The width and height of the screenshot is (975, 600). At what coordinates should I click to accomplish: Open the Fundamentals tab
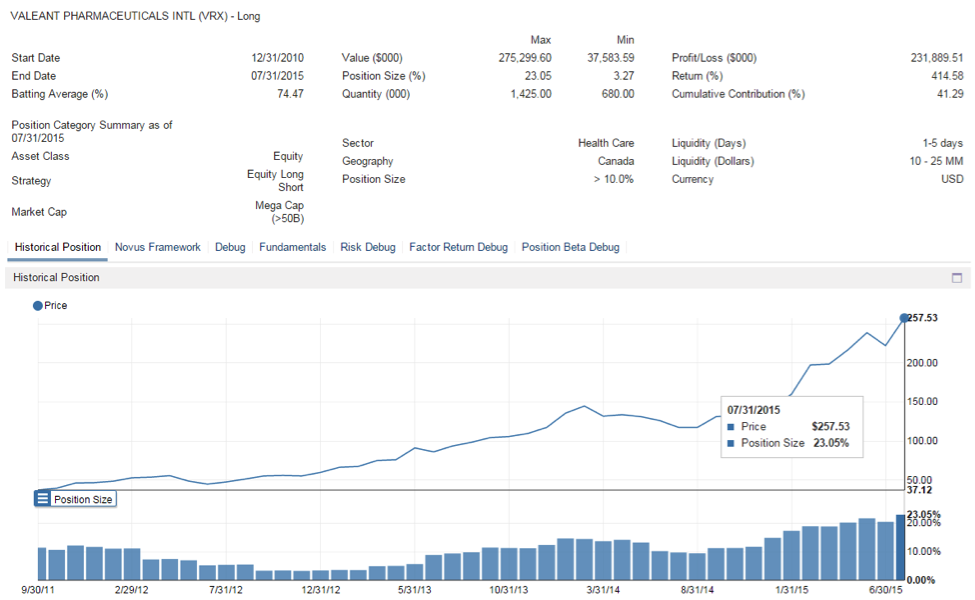tap(292, 247)
